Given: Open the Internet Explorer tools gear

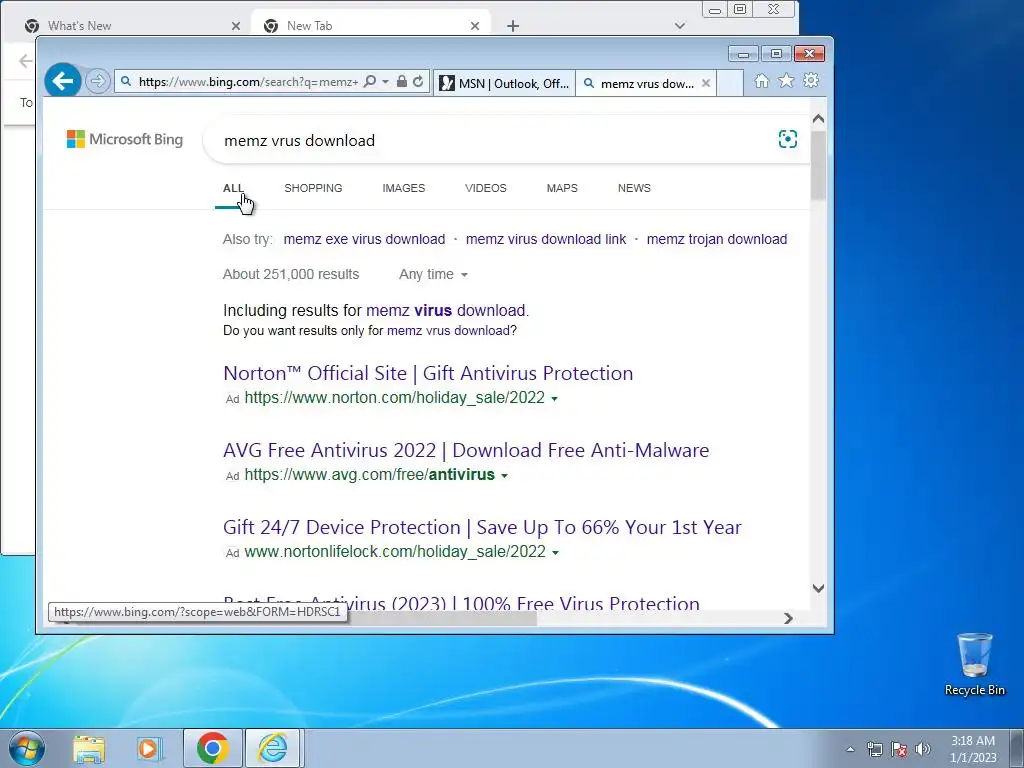Looking at the screenshot, I should (811, 80).
